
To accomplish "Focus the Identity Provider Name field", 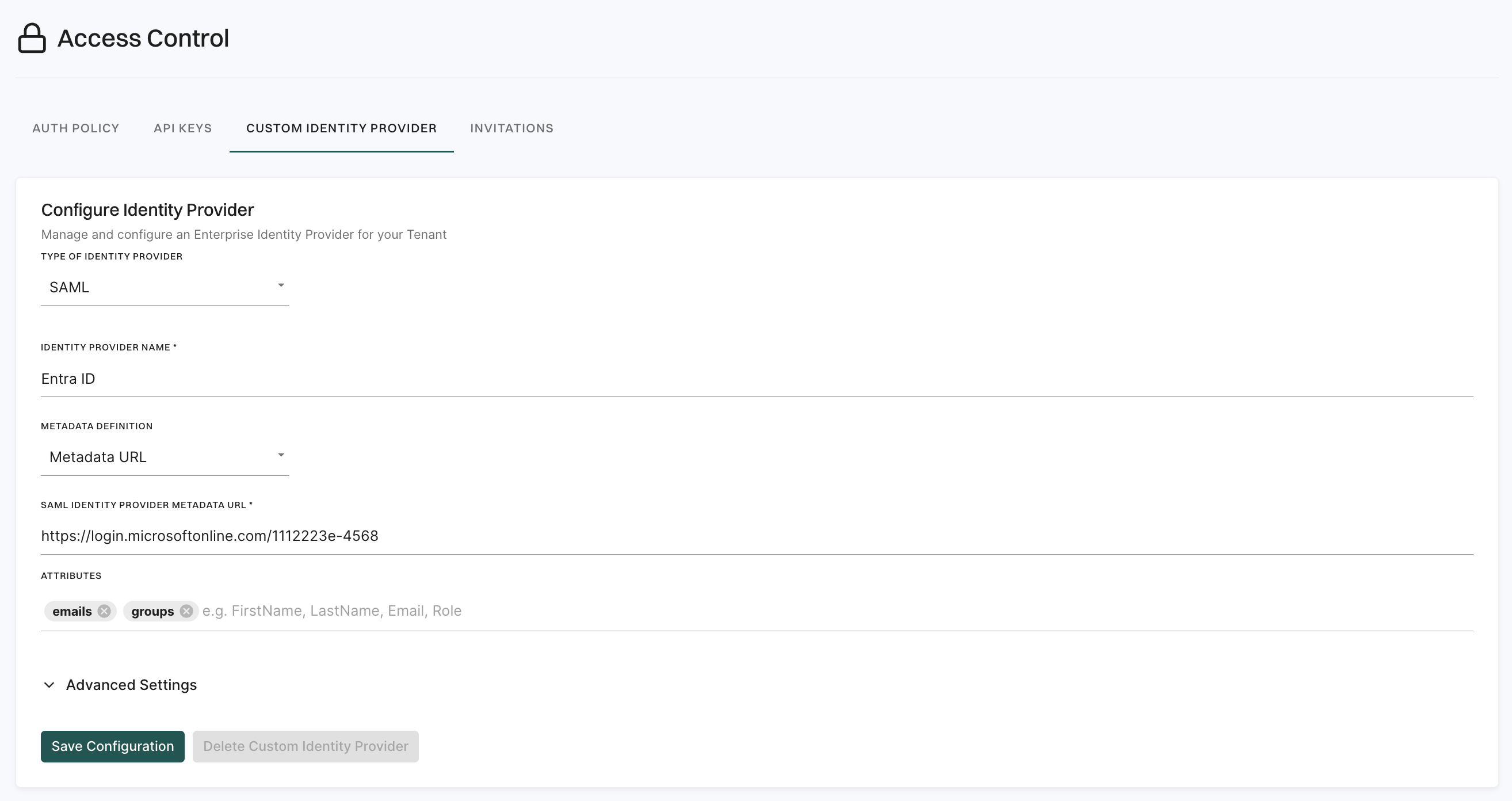I will pos(757,379).
